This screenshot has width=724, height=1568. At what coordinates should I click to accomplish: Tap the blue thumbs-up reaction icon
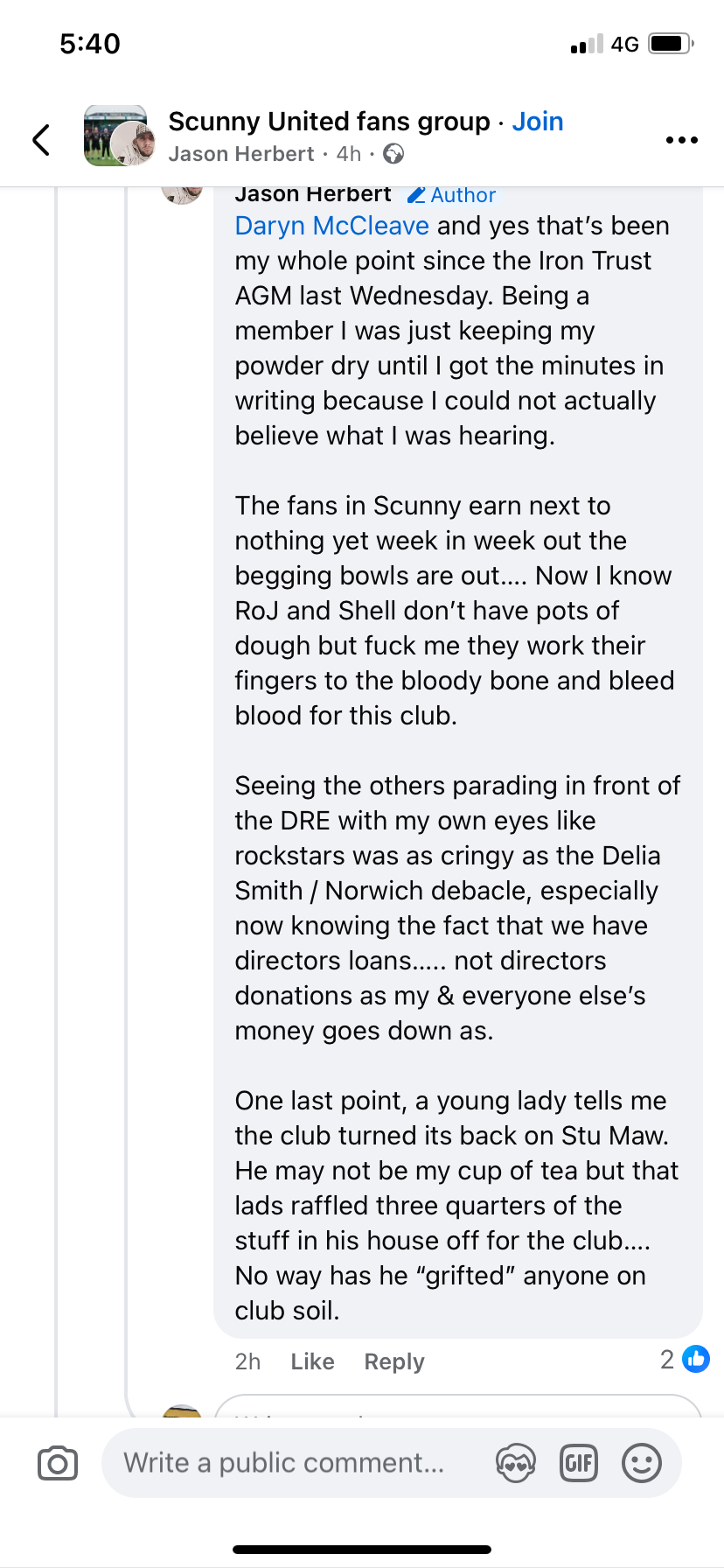coord(696,1359)
